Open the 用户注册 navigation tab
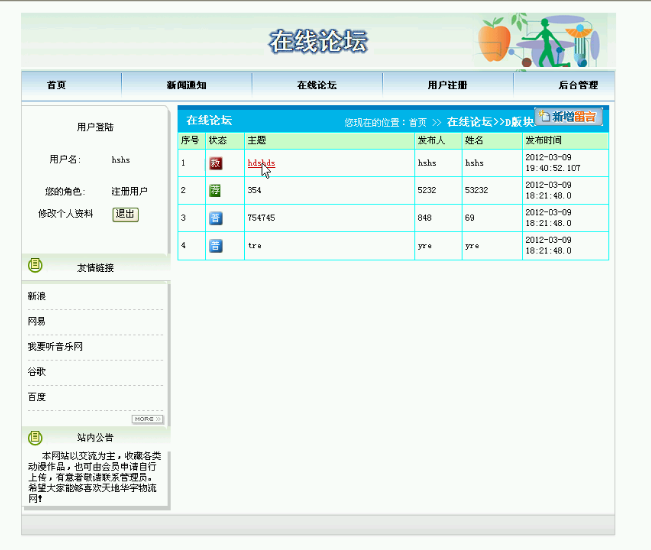 tap(448, 85)
